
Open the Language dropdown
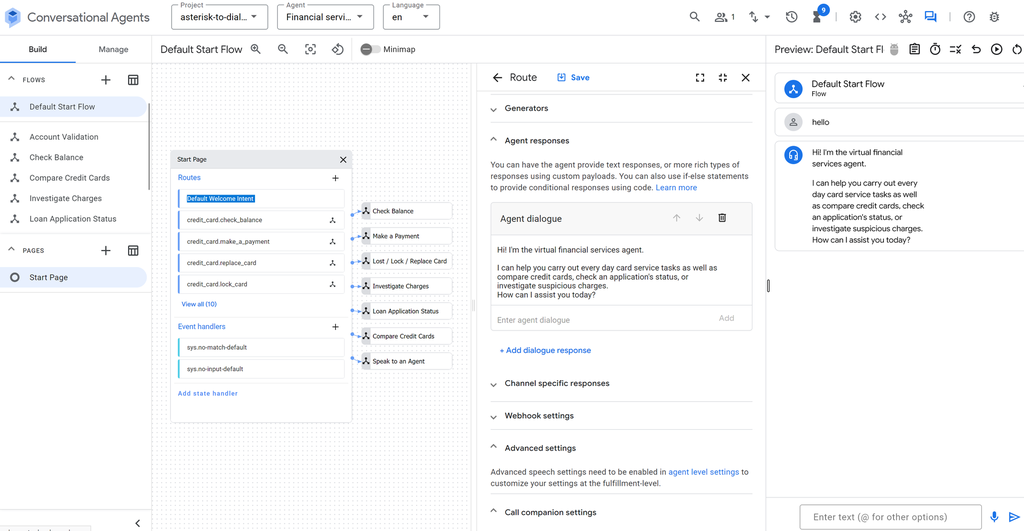[x=410, y=16]
